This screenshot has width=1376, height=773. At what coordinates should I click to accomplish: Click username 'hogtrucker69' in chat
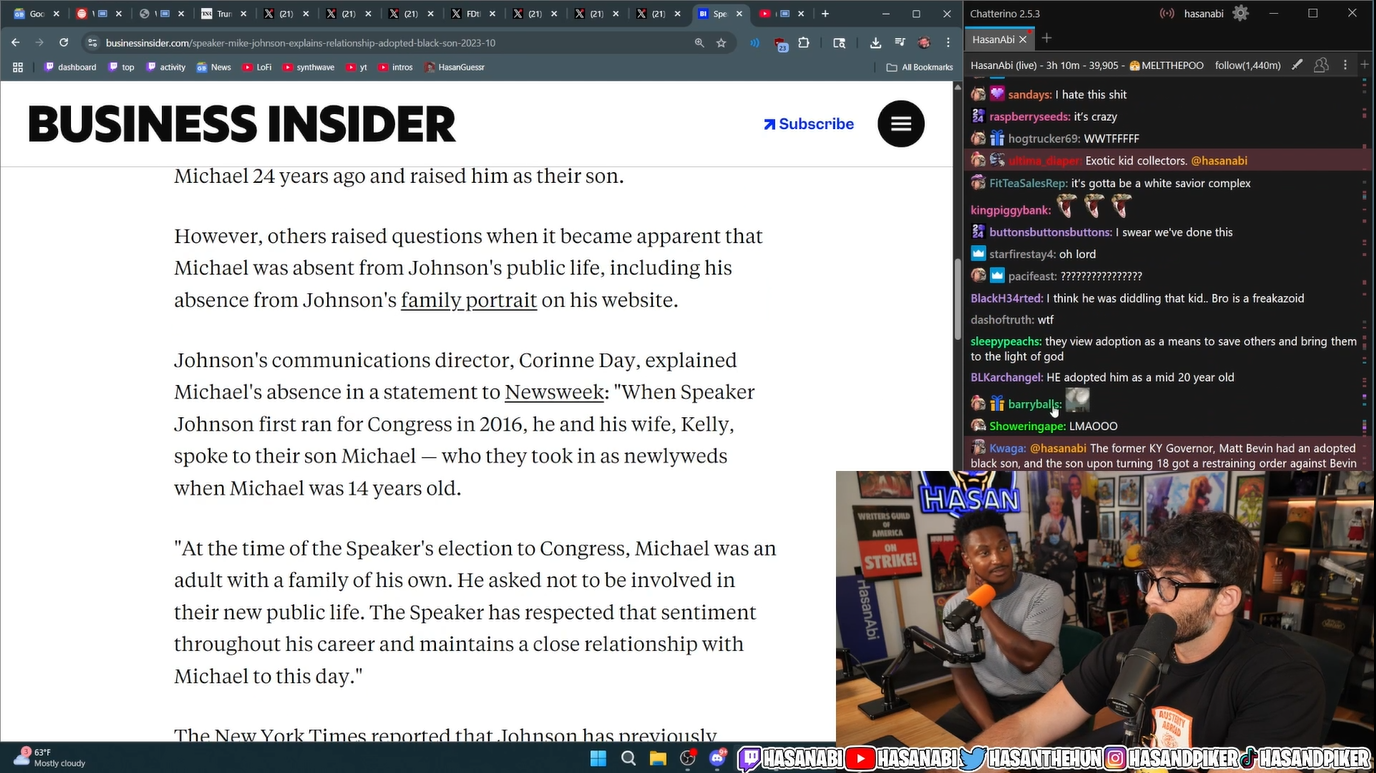(1044, 139)
